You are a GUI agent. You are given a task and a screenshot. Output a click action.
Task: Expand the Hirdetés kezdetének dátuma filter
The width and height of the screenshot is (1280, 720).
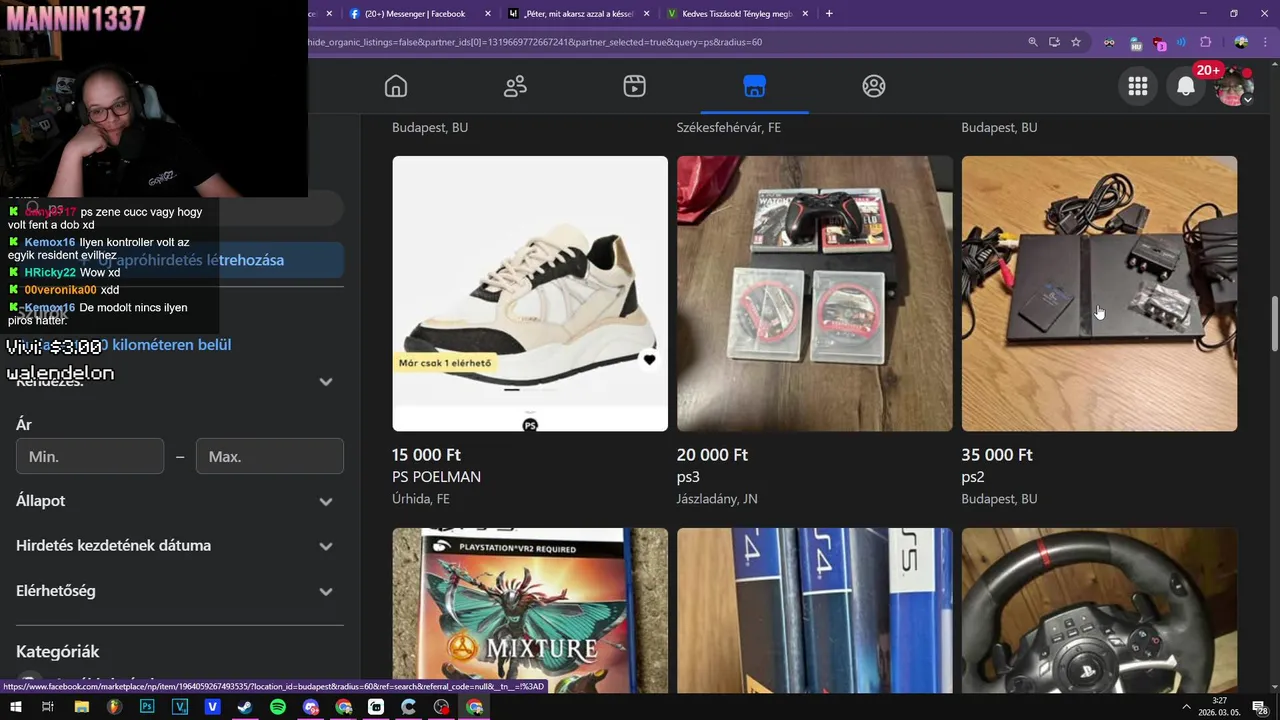click(180, 545)
